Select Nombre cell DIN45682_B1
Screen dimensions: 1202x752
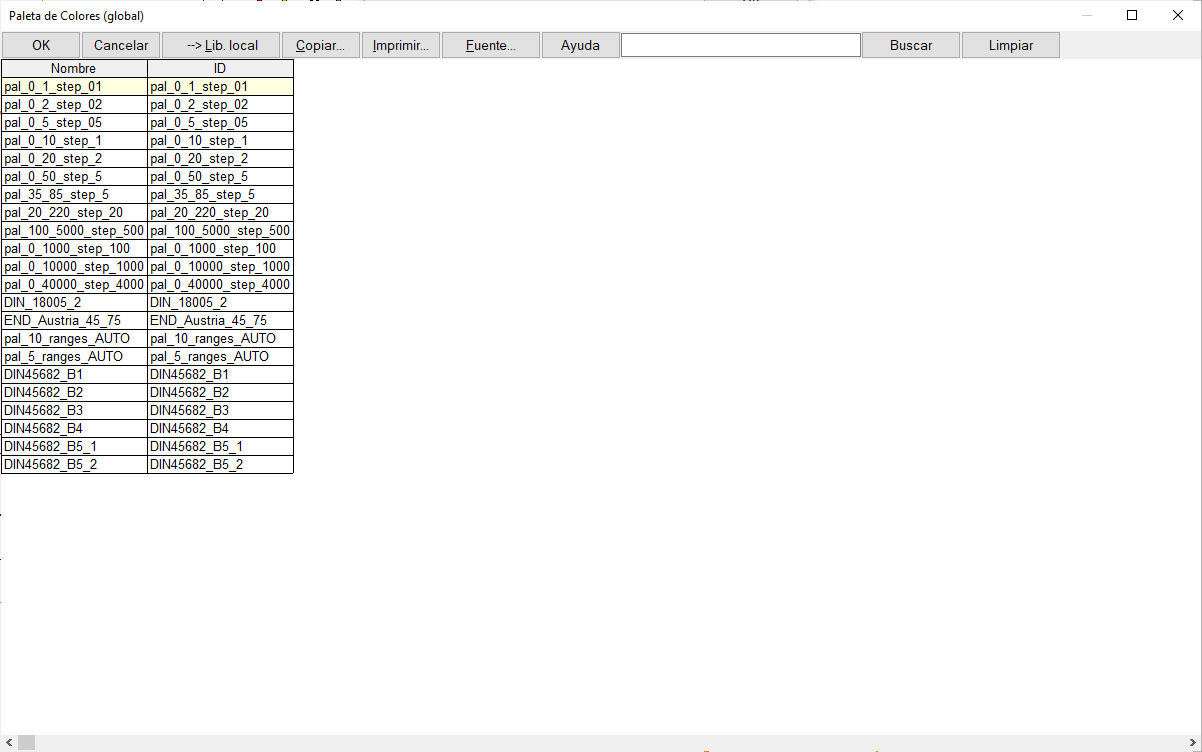[x=74, y=375]
